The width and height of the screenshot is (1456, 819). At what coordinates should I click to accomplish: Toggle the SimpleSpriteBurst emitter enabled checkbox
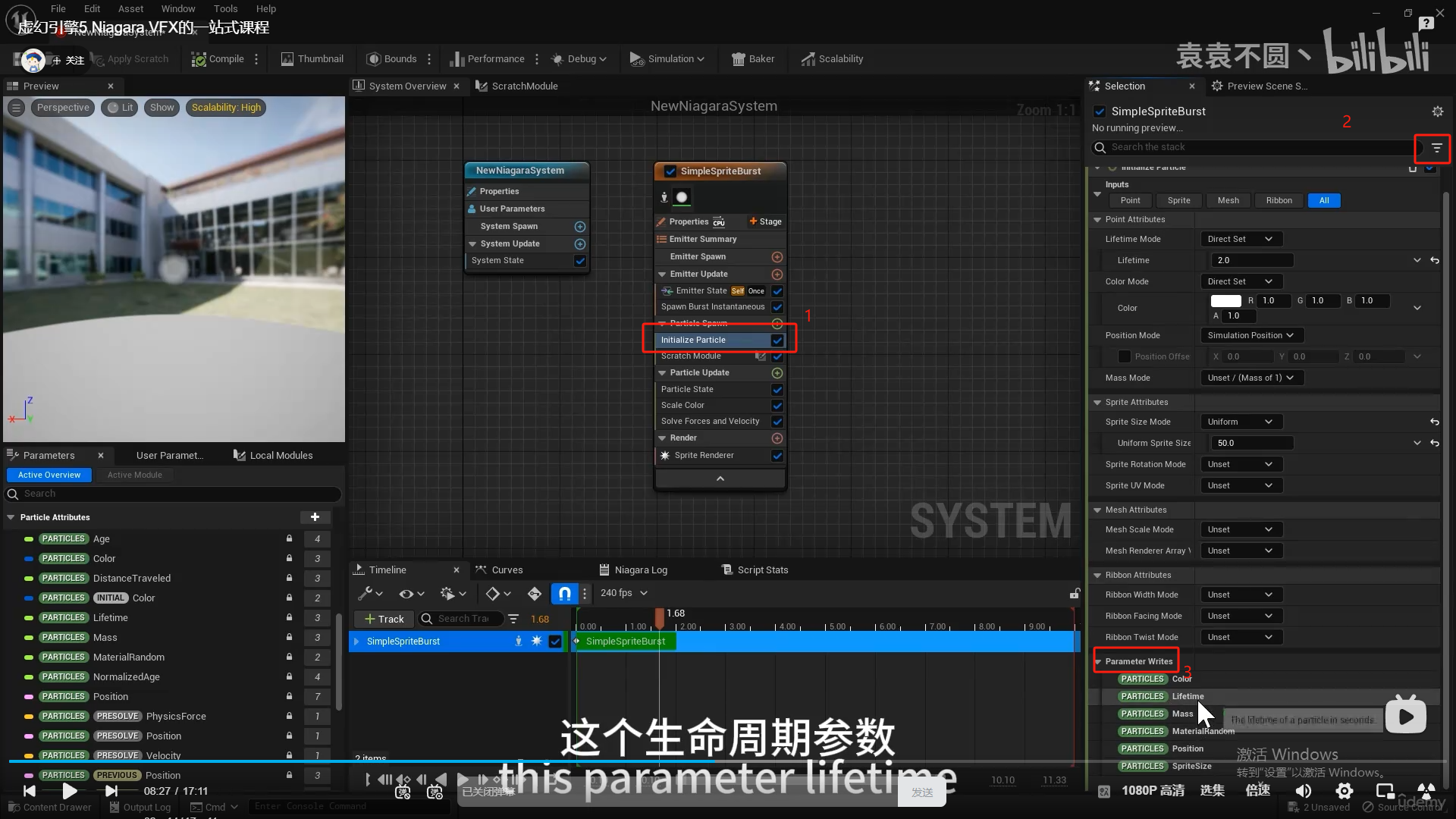[x=670, y=171]
